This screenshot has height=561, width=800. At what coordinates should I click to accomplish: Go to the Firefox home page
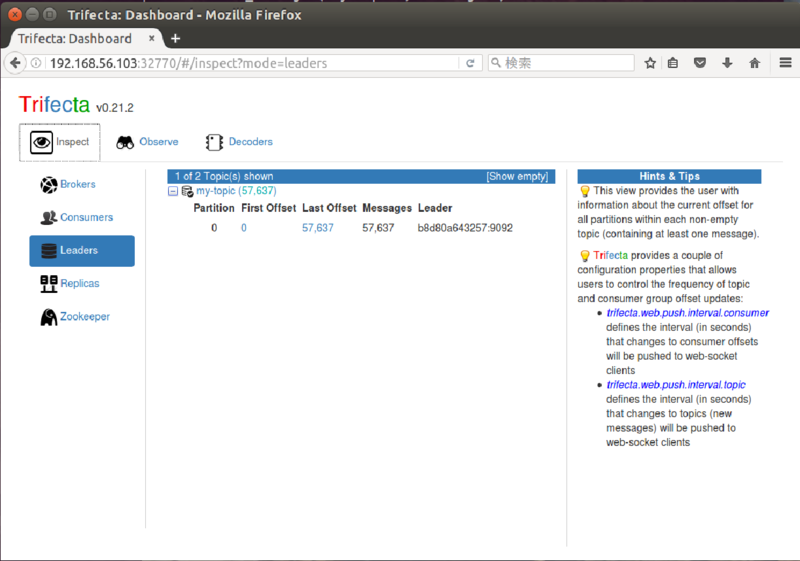(x=754, y=63)
